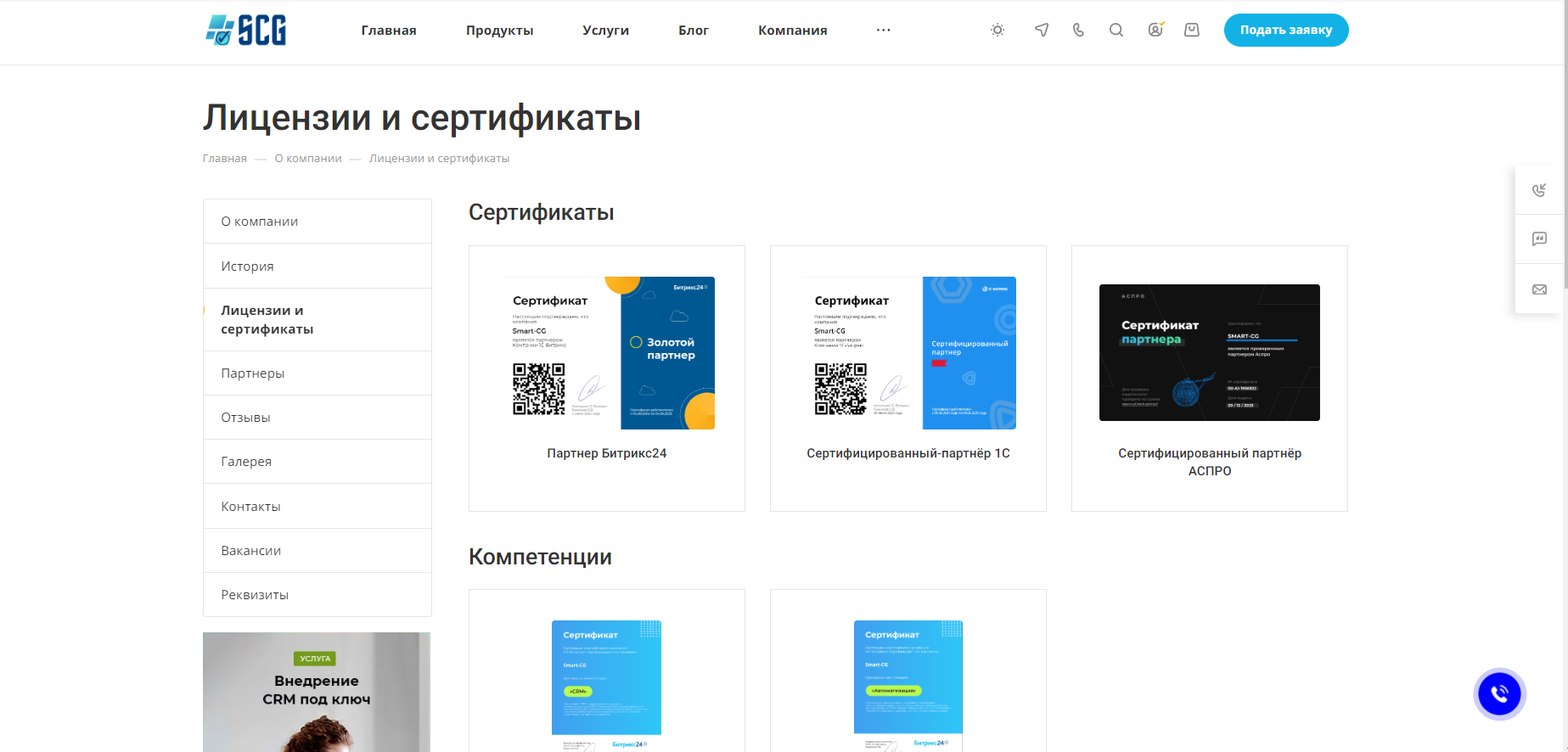Click the floating blue call button
This screenshot has width=1568, height=752.
pos(1499,694)
